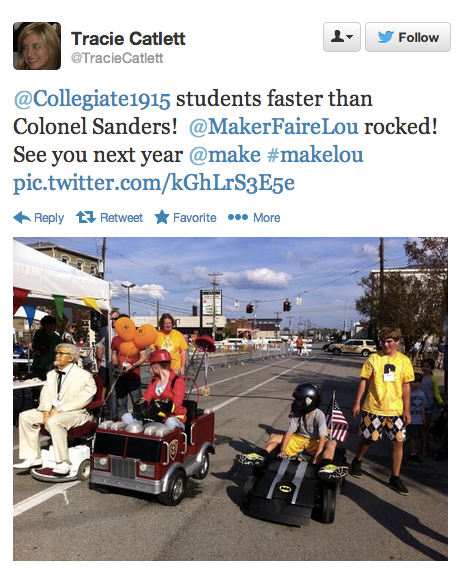
Task: Click the Reply arrow icon
Action: coord(22,217)
